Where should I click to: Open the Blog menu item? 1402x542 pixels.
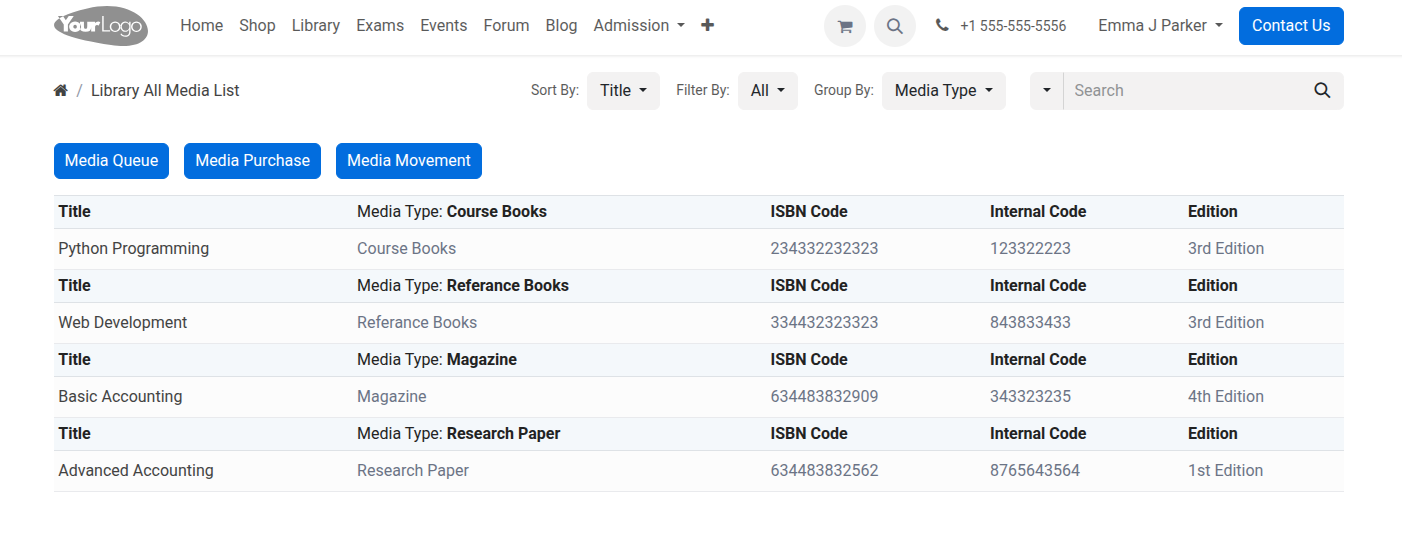coord(562,26)
